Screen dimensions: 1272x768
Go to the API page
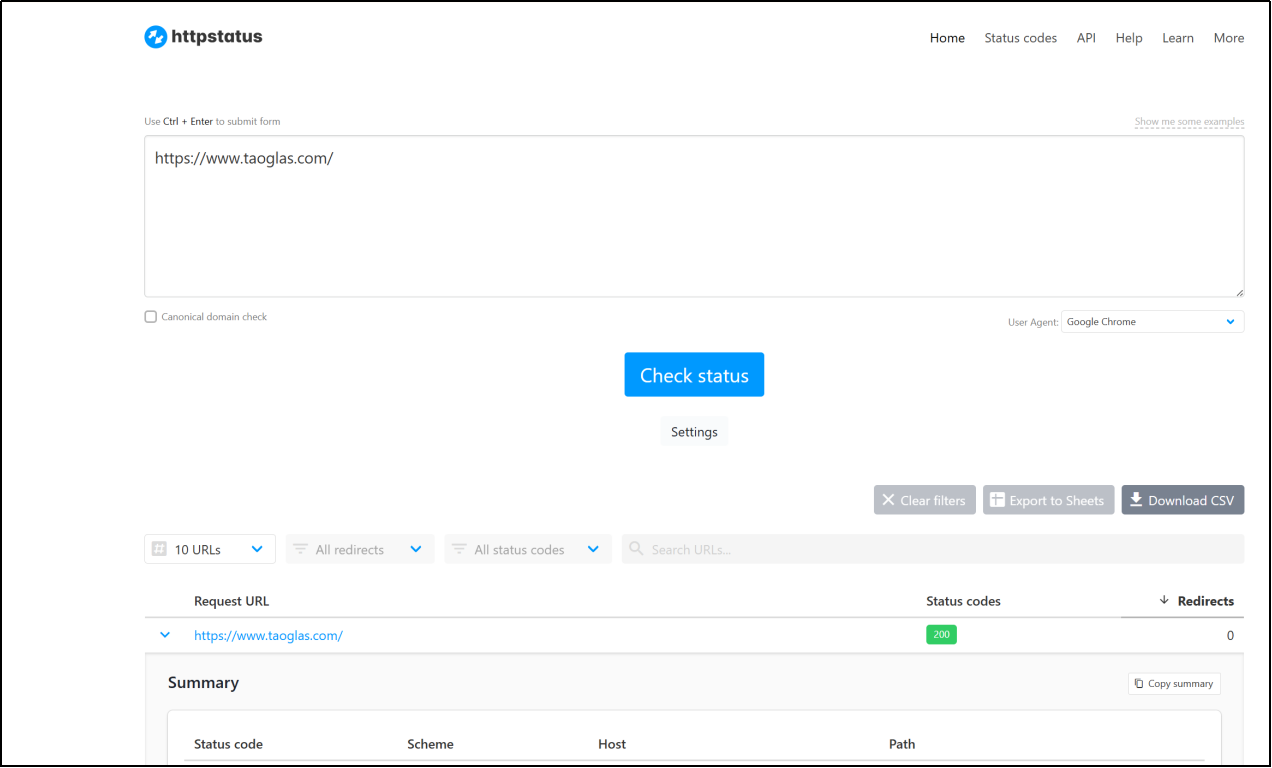[1086, 38]
